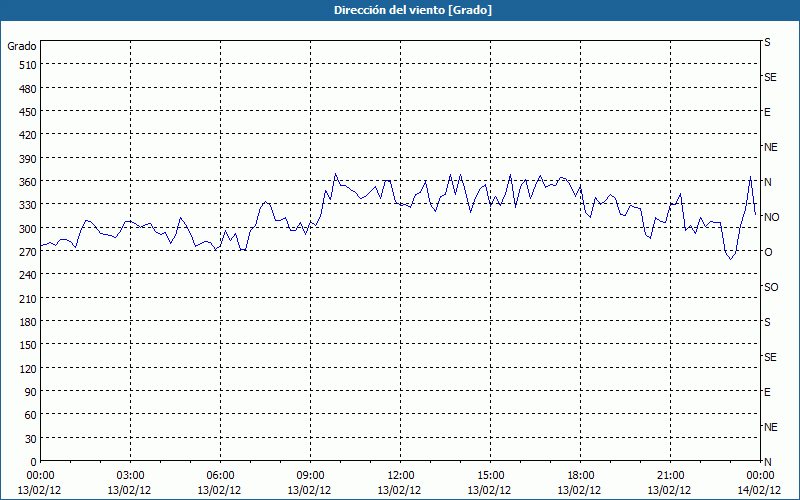Click the 00:00 label dated 14/02/12

[760, 476]
